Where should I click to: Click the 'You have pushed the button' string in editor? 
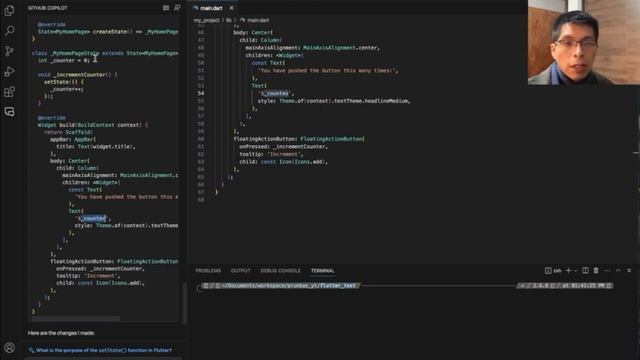click(327, 71)
